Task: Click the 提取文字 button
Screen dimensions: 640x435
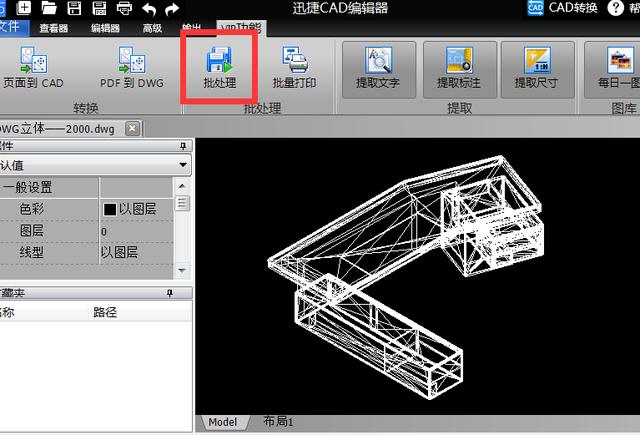Action: pyautogui.click(x=379, y=69)
